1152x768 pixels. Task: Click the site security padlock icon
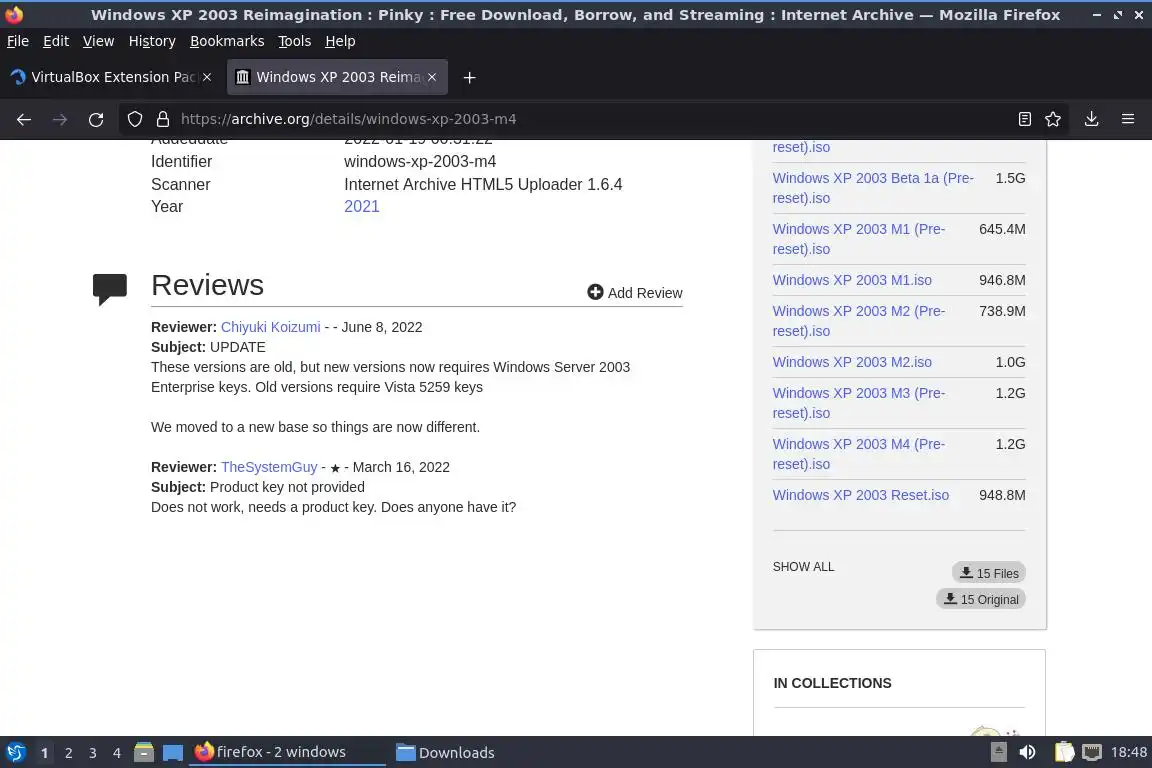[163, 119]
